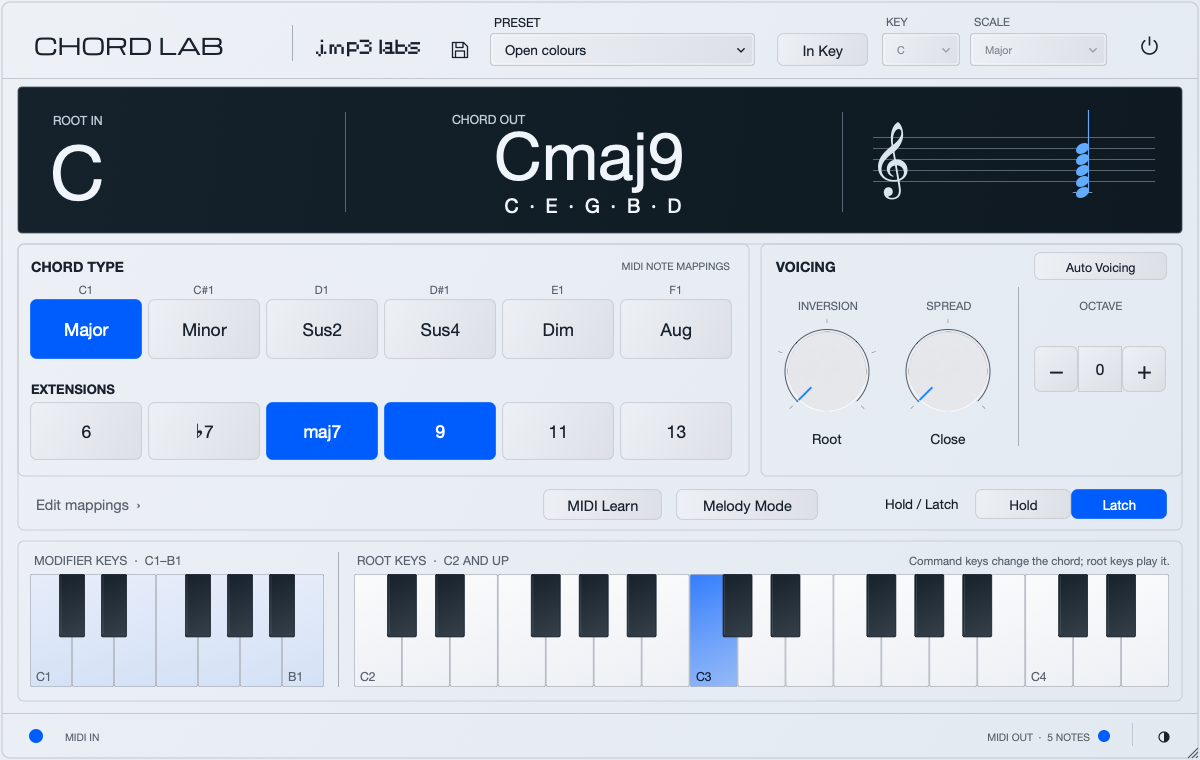Disable the maj7 extension
Image resolution: width=1200 pixels, height=760 pixels.
322,431
